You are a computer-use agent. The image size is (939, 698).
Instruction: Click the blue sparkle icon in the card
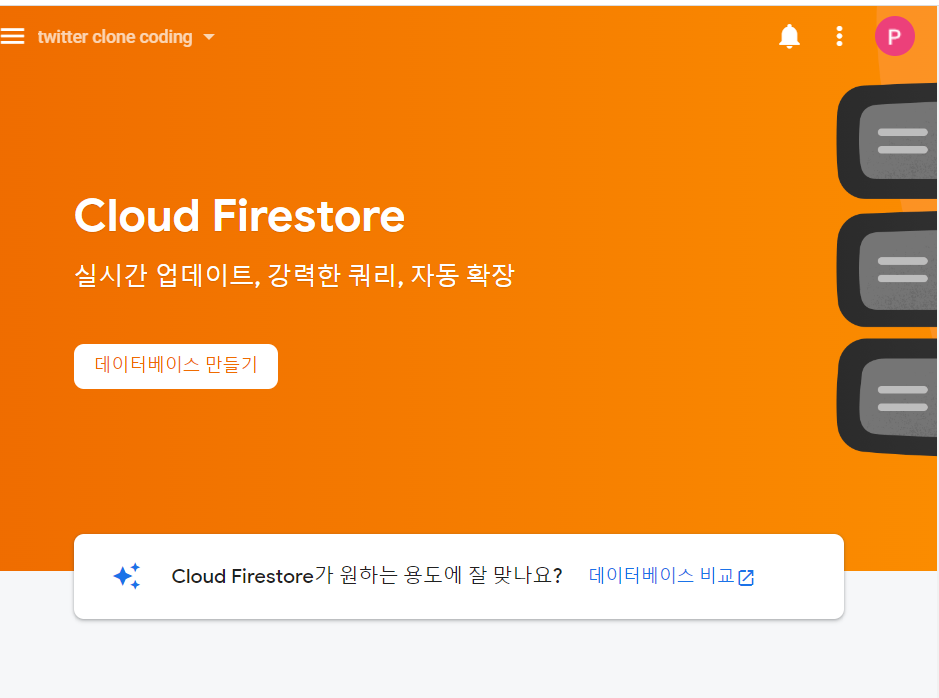tap(127, 576)
